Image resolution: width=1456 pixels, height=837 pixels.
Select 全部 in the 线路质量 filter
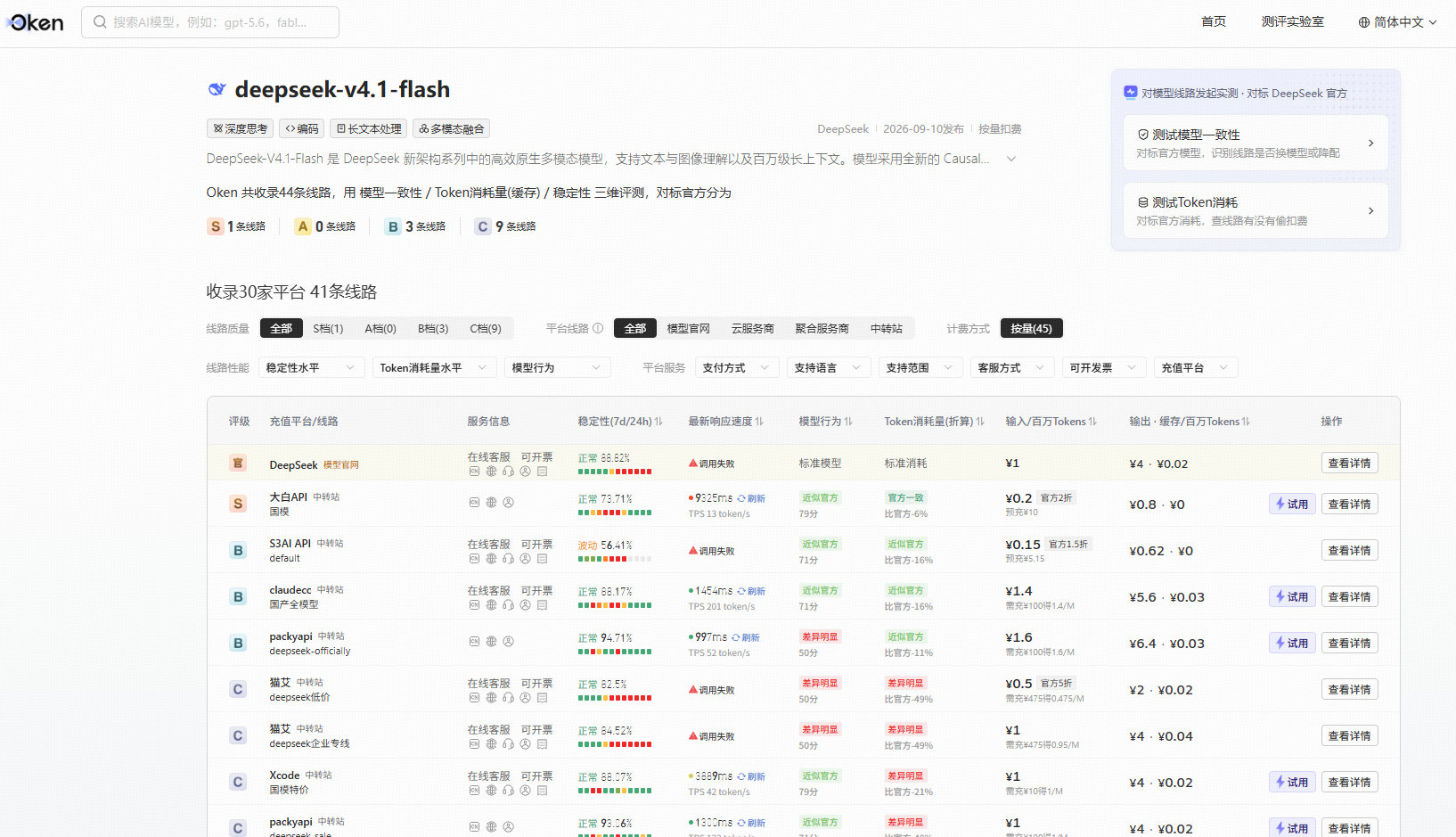pos(282,328)
